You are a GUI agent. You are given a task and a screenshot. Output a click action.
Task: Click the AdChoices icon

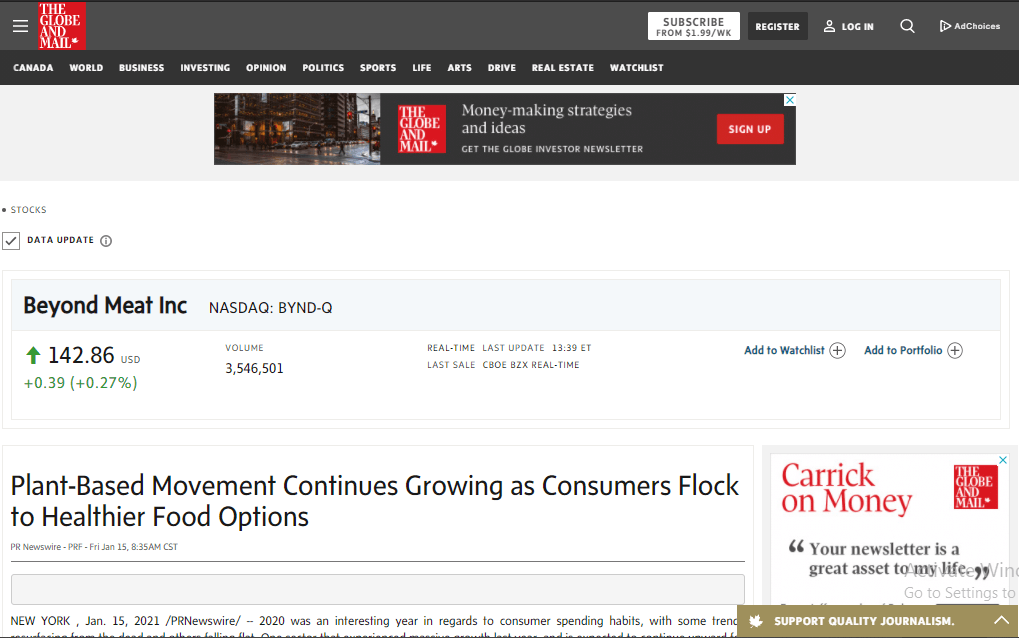[945, 26]
